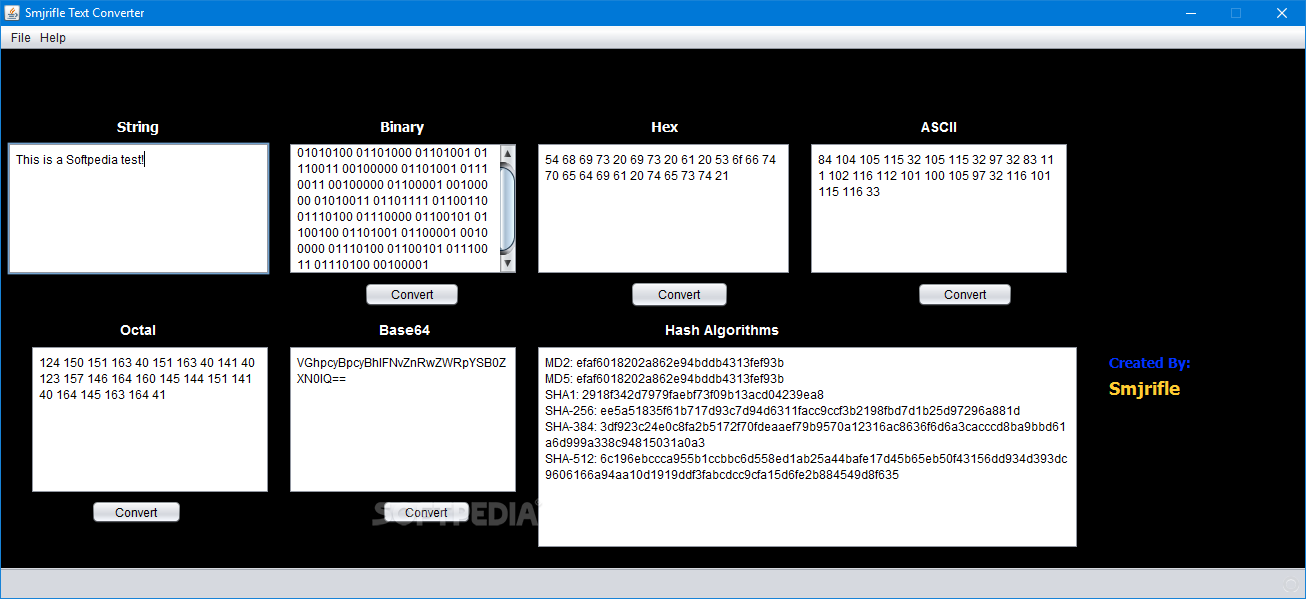1306x599 pixels.
Task: Close the Smjrifle Text Converter window
Action: point(1281,13)
